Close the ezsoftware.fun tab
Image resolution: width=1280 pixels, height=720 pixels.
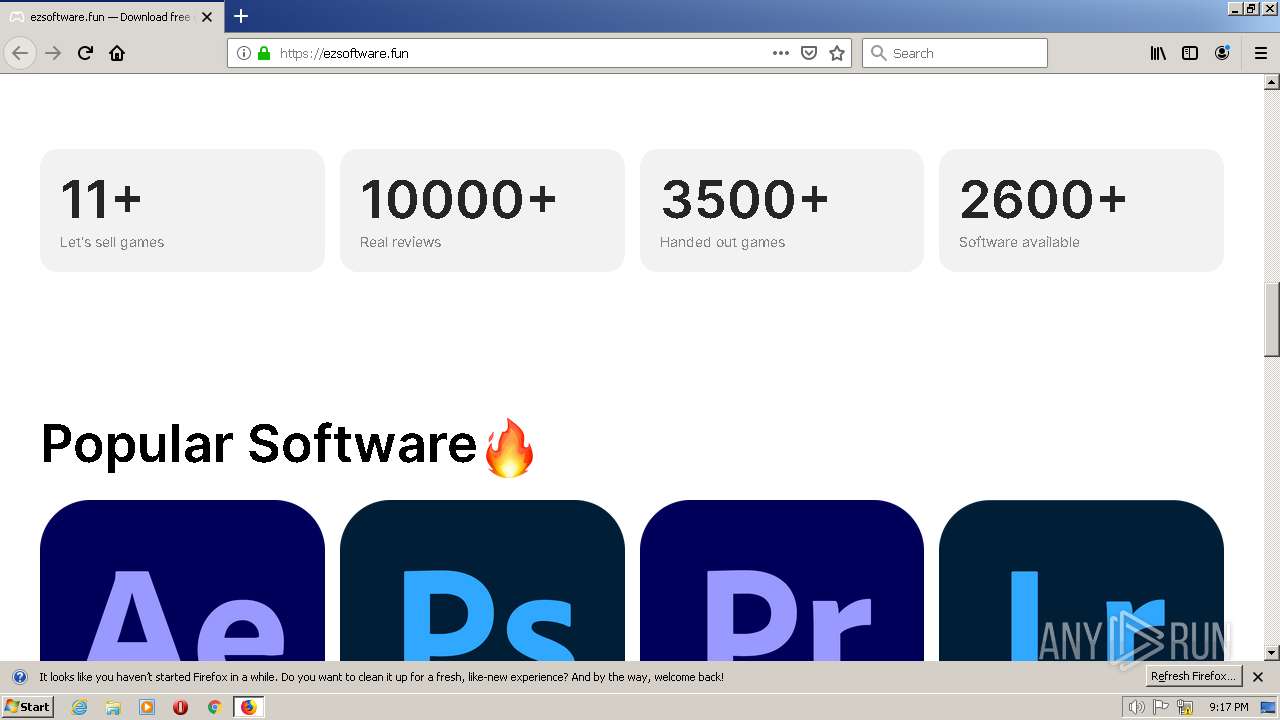[x=207, y=17]
